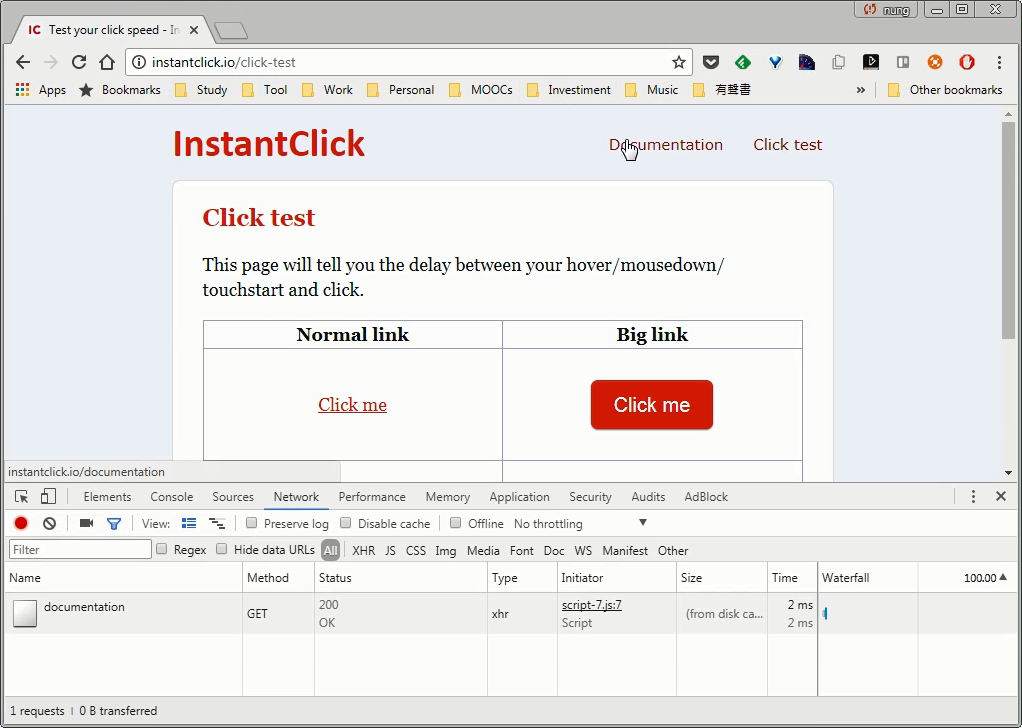Screen dimensions: 1022x728
Task: Bookmark this page with the star icon
Action: coord(679,62)
